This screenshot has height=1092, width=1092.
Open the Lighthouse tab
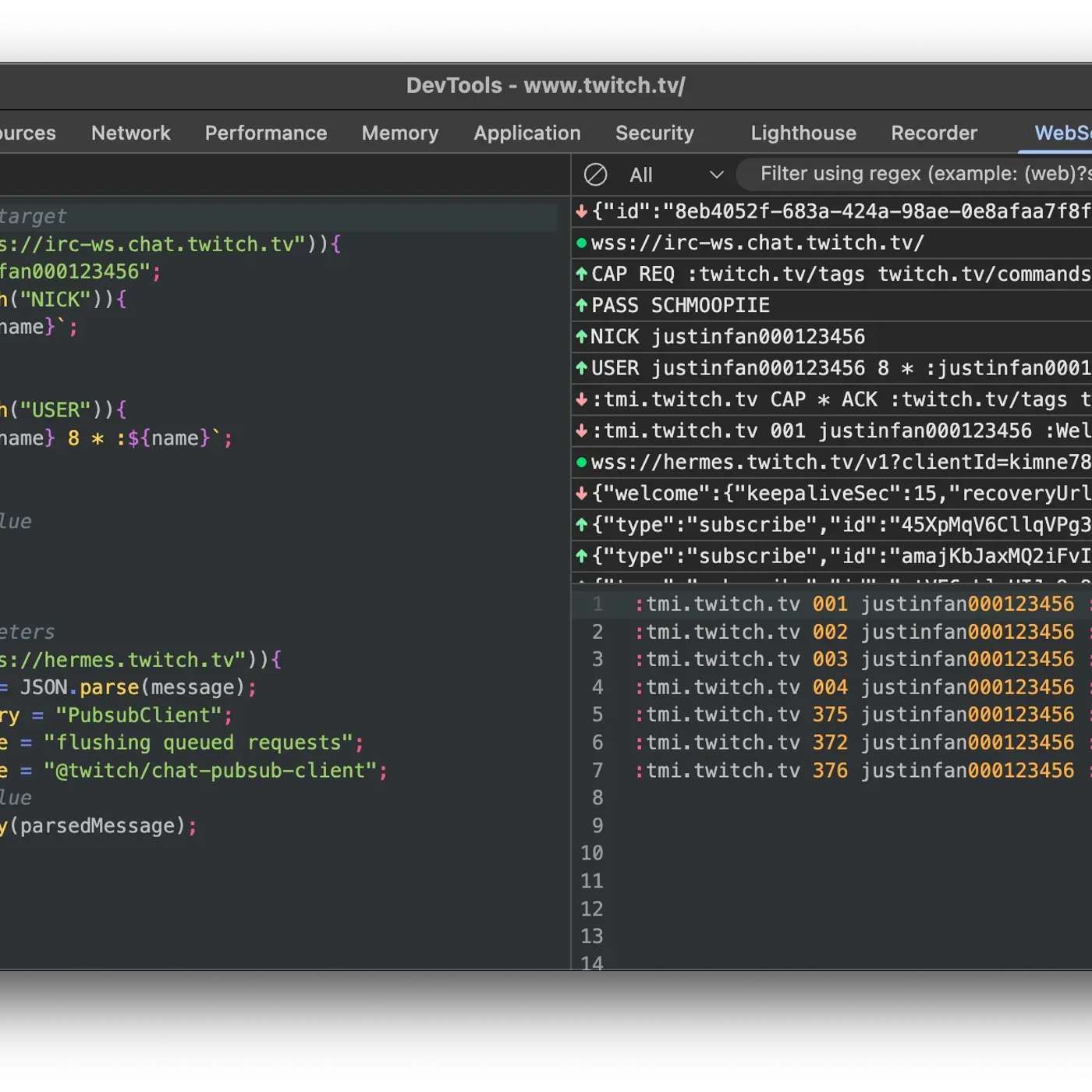click(x=803, y=133)
